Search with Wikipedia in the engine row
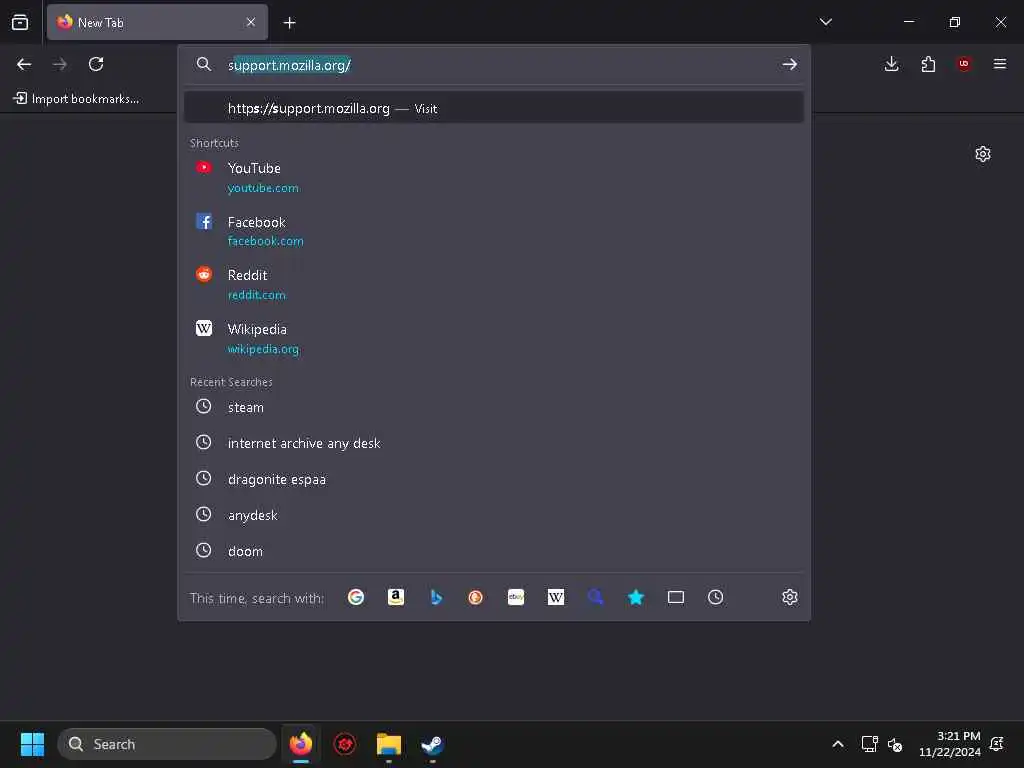 tap(556, 597)
